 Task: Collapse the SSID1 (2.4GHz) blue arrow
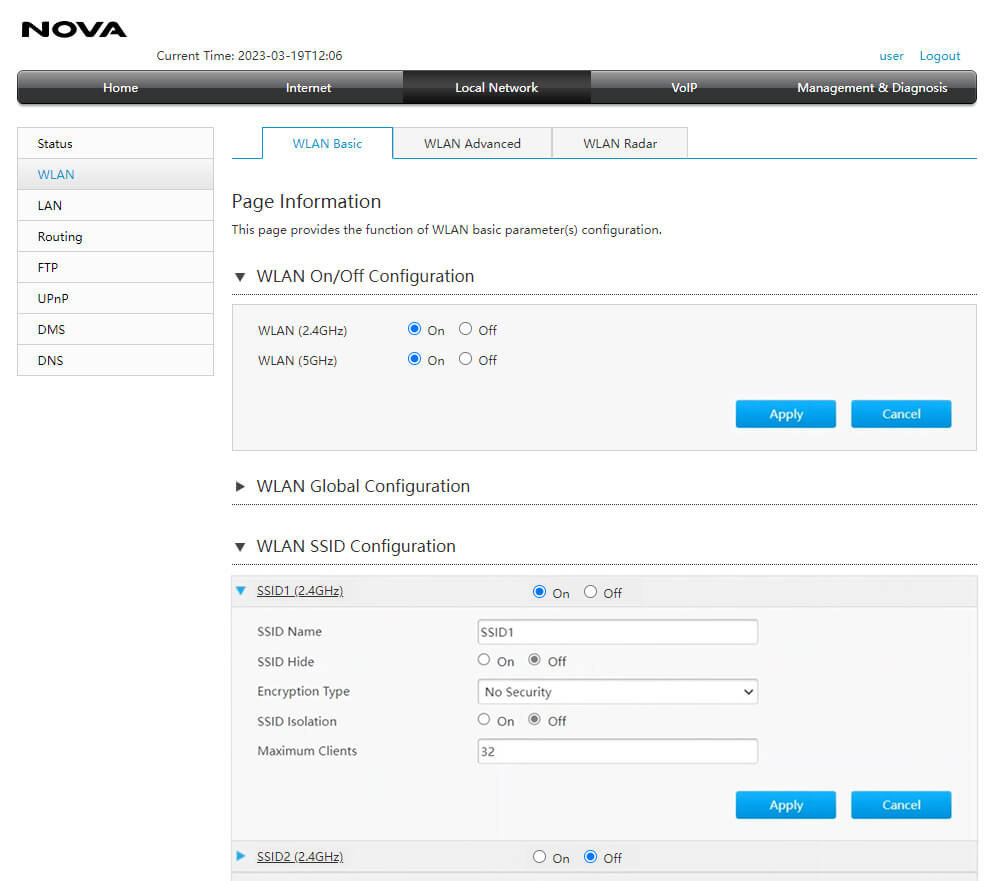coord(240,591)
